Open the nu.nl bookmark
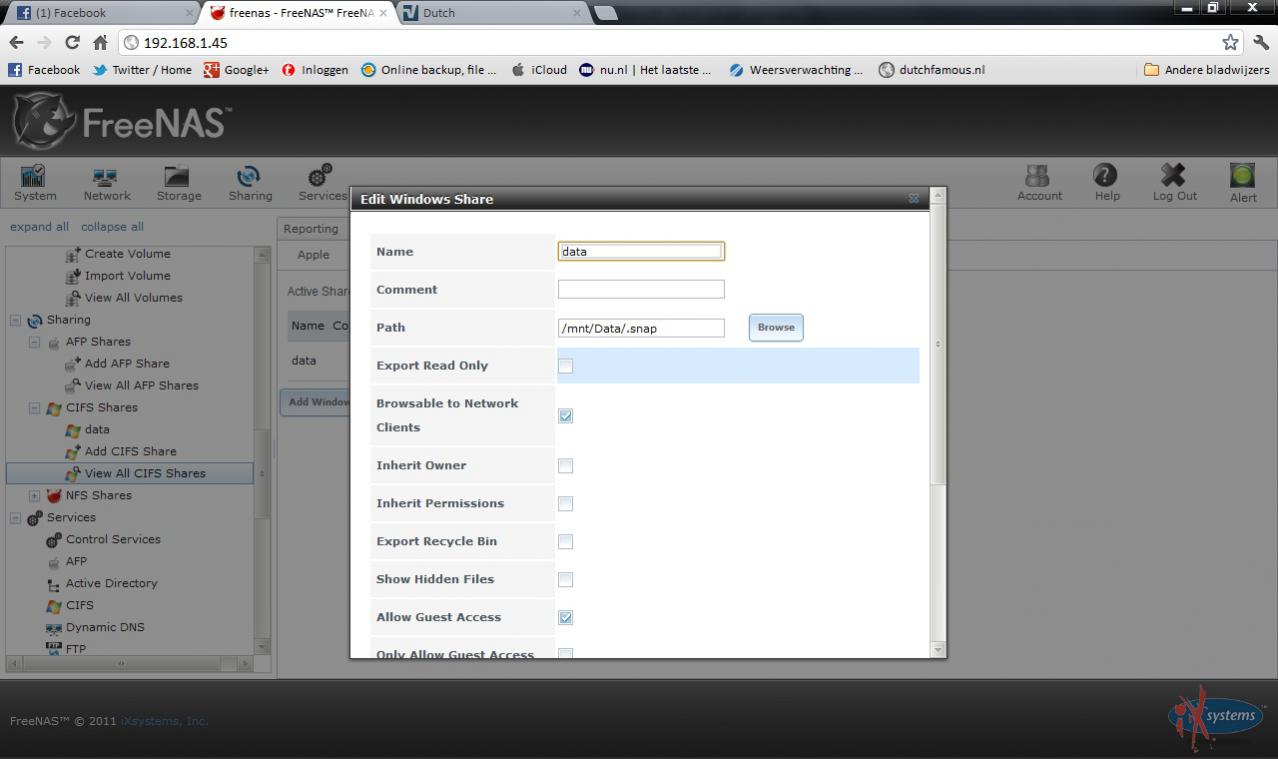 tap(646, 70)
